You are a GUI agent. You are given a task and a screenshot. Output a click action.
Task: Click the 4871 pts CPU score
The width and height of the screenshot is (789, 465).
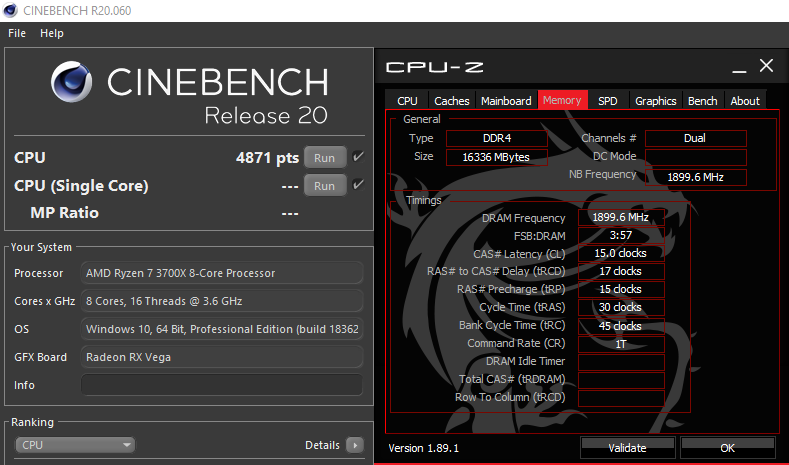(267, 158)
